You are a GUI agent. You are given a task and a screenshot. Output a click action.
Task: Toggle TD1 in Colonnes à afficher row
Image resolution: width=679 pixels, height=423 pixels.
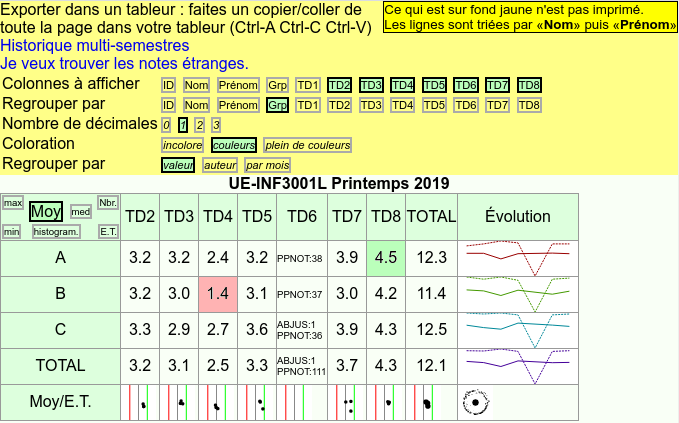pyautogui.click(x=307, y=85)
